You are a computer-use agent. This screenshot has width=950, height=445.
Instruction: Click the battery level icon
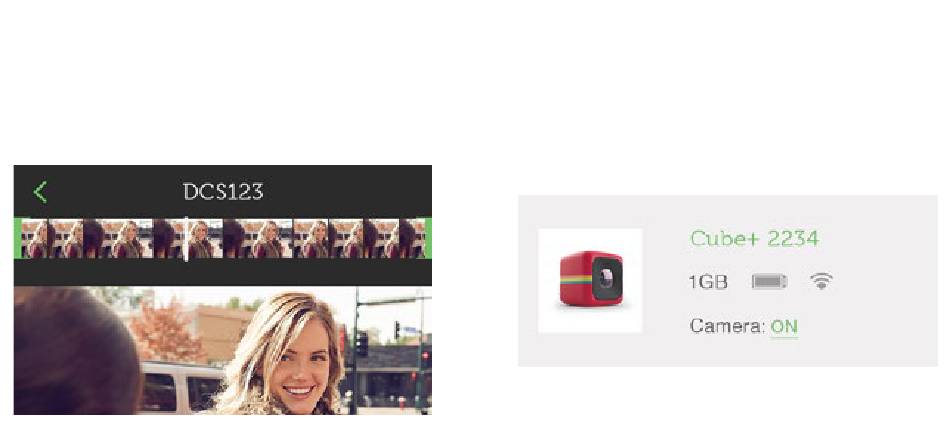click(x=769, y=281)
